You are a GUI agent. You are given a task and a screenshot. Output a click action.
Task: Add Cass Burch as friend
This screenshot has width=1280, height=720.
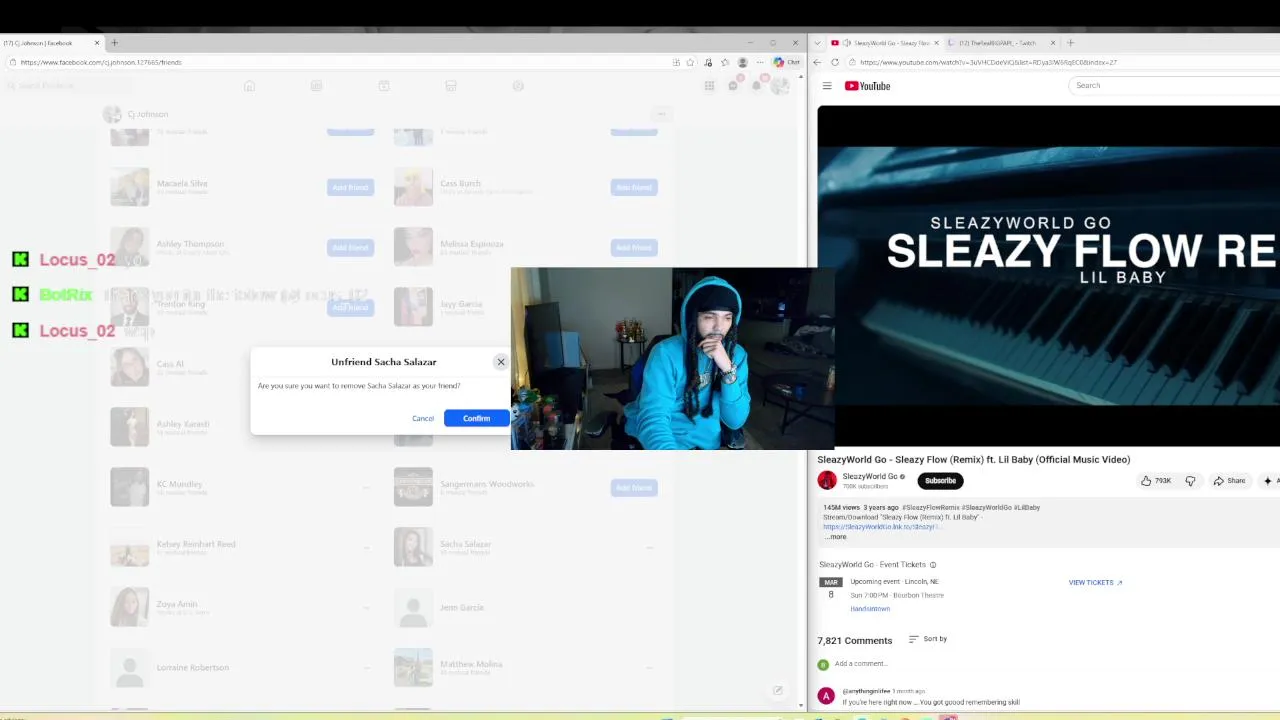pos(634,187)
